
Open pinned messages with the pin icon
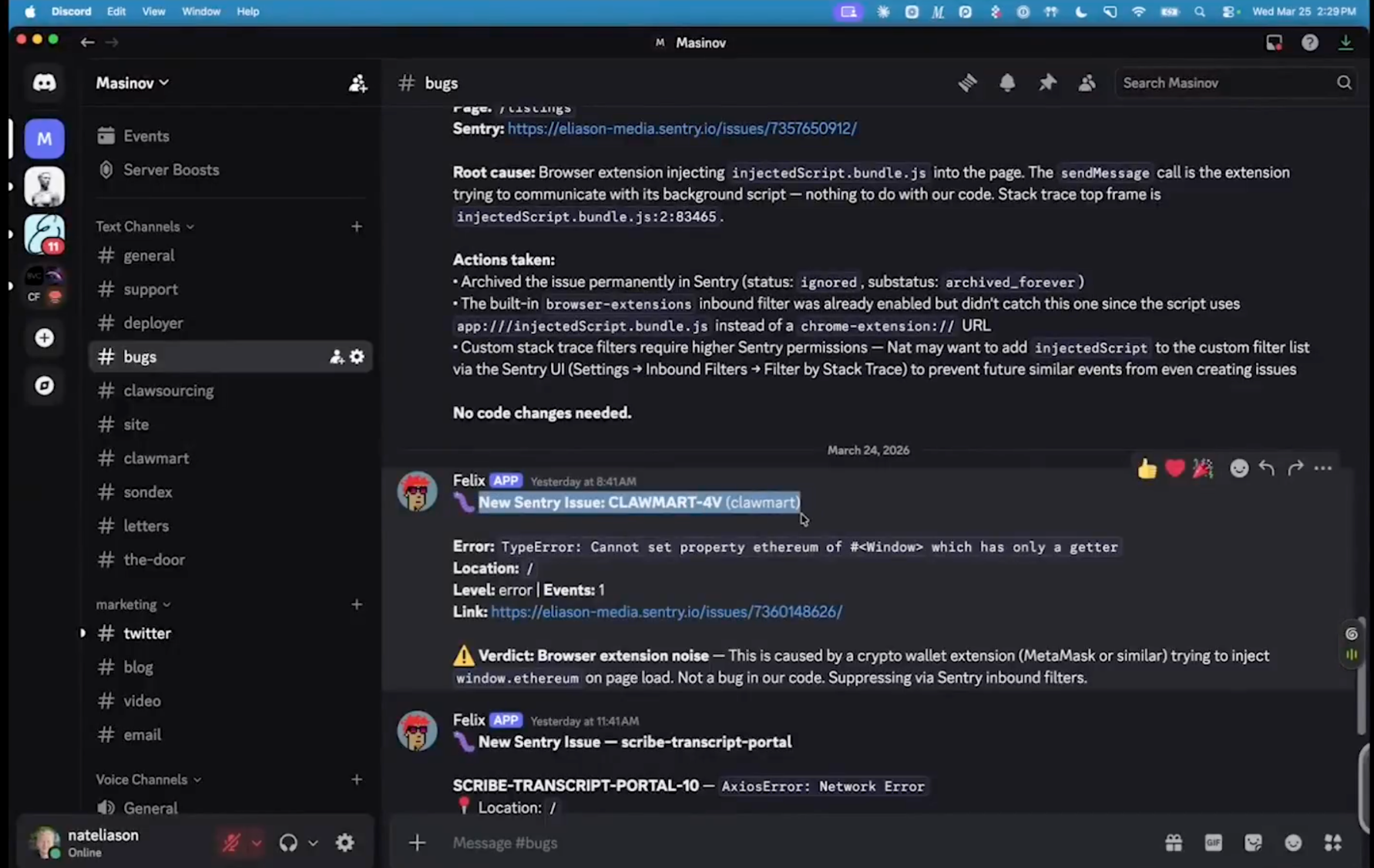[1047, 83]
